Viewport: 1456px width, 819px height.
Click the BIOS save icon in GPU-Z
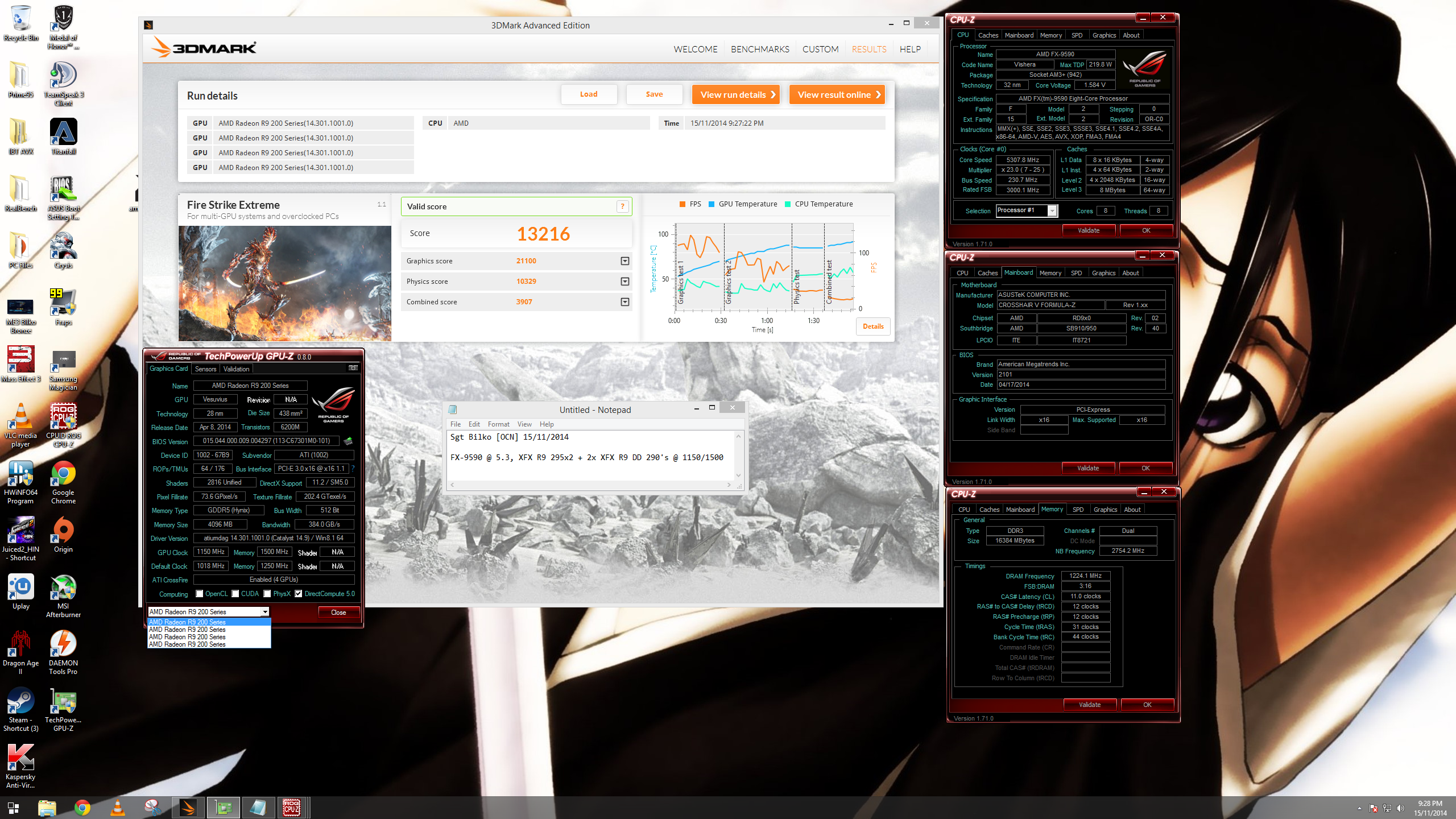pyautogui.click(x=348, y=441)
